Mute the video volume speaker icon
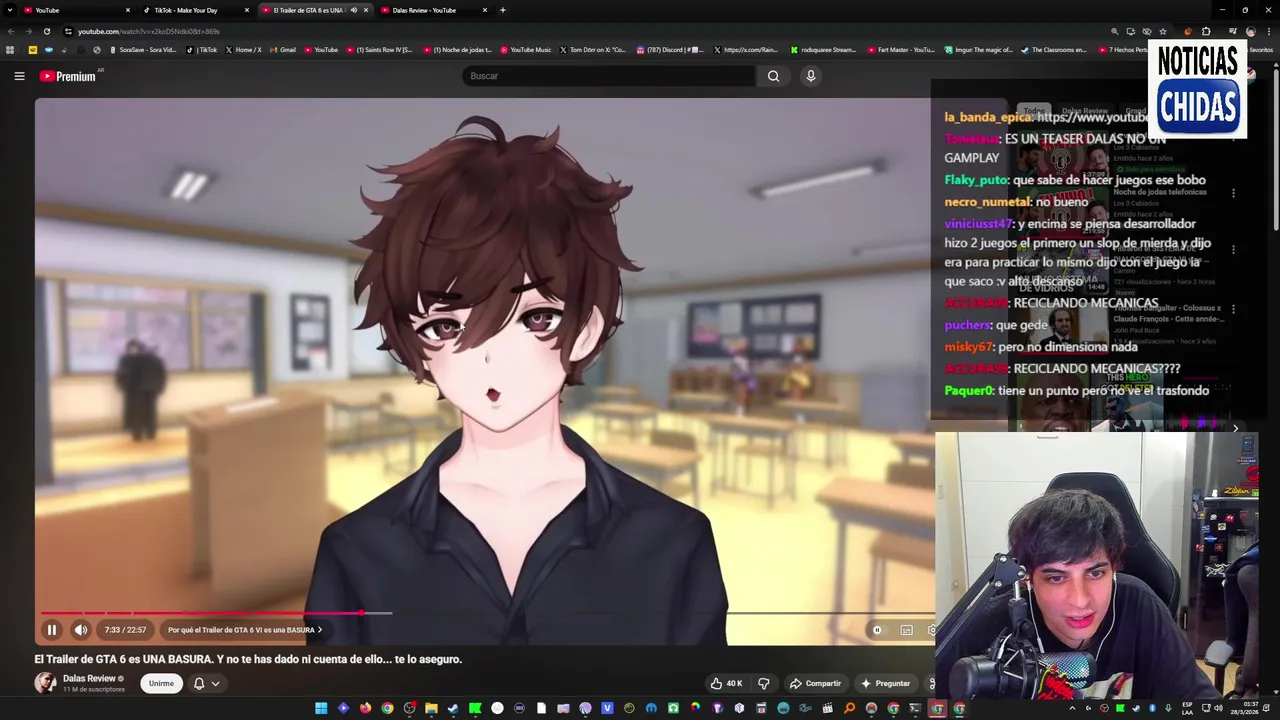The height and width of the screenshot is (720, 1280). (81, 630)
